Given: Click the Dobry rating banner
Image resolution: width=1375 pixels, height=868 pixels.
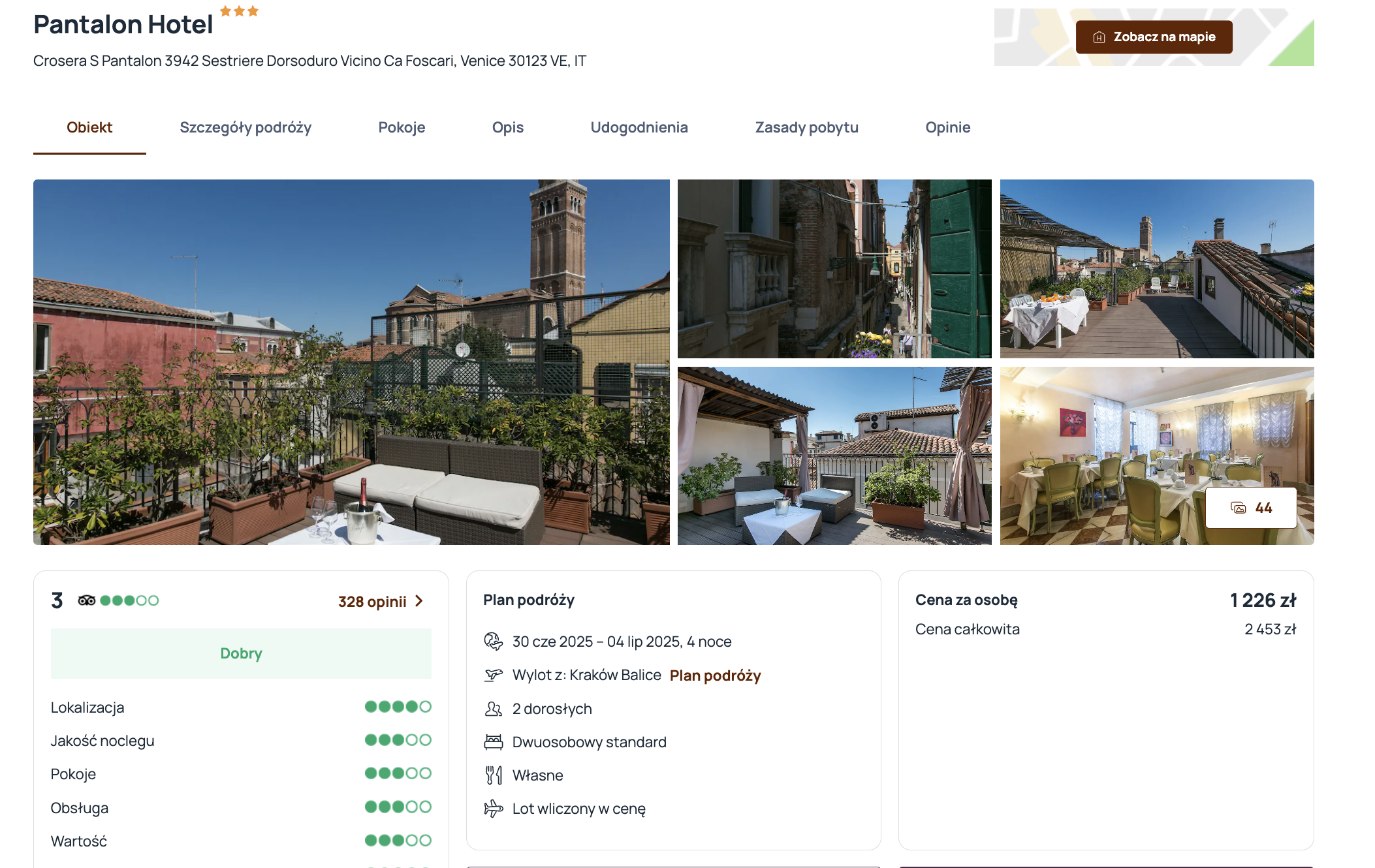Looking at the screenshot, I should tap(241, 653).
